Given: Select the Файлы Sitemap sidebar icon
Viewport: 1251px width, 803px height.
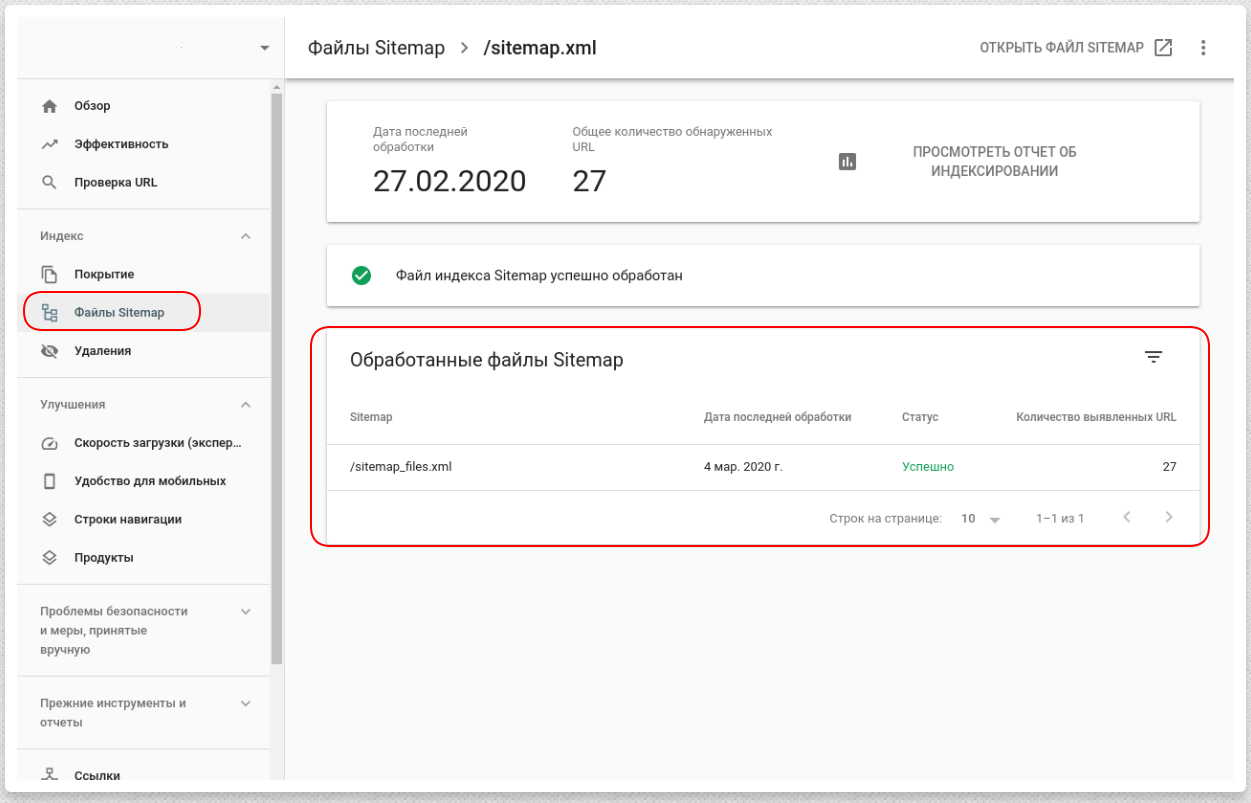Looking at the screenshot, I should coord(47,311).
